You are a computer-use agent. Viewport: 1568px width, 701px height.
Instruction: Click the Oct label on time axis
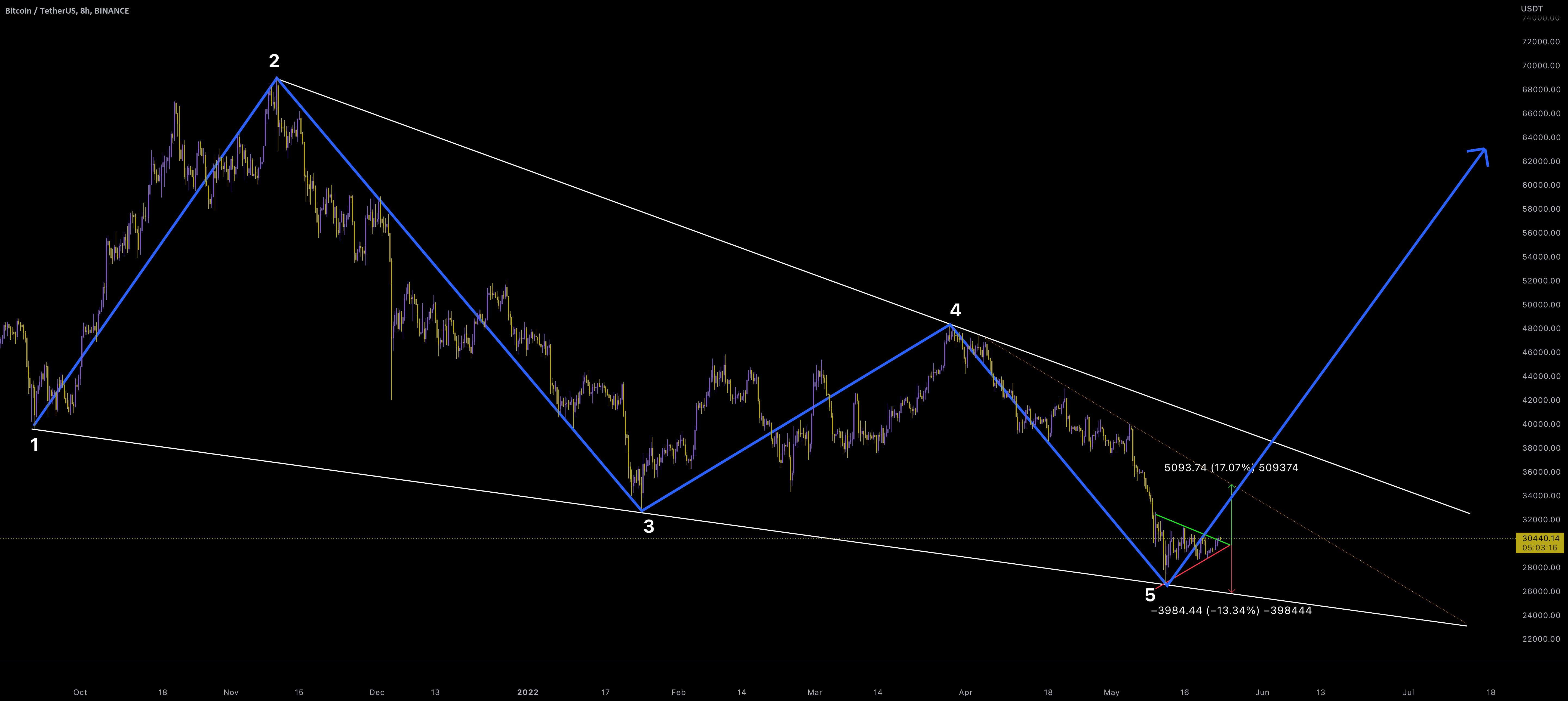tap(80, 693)
